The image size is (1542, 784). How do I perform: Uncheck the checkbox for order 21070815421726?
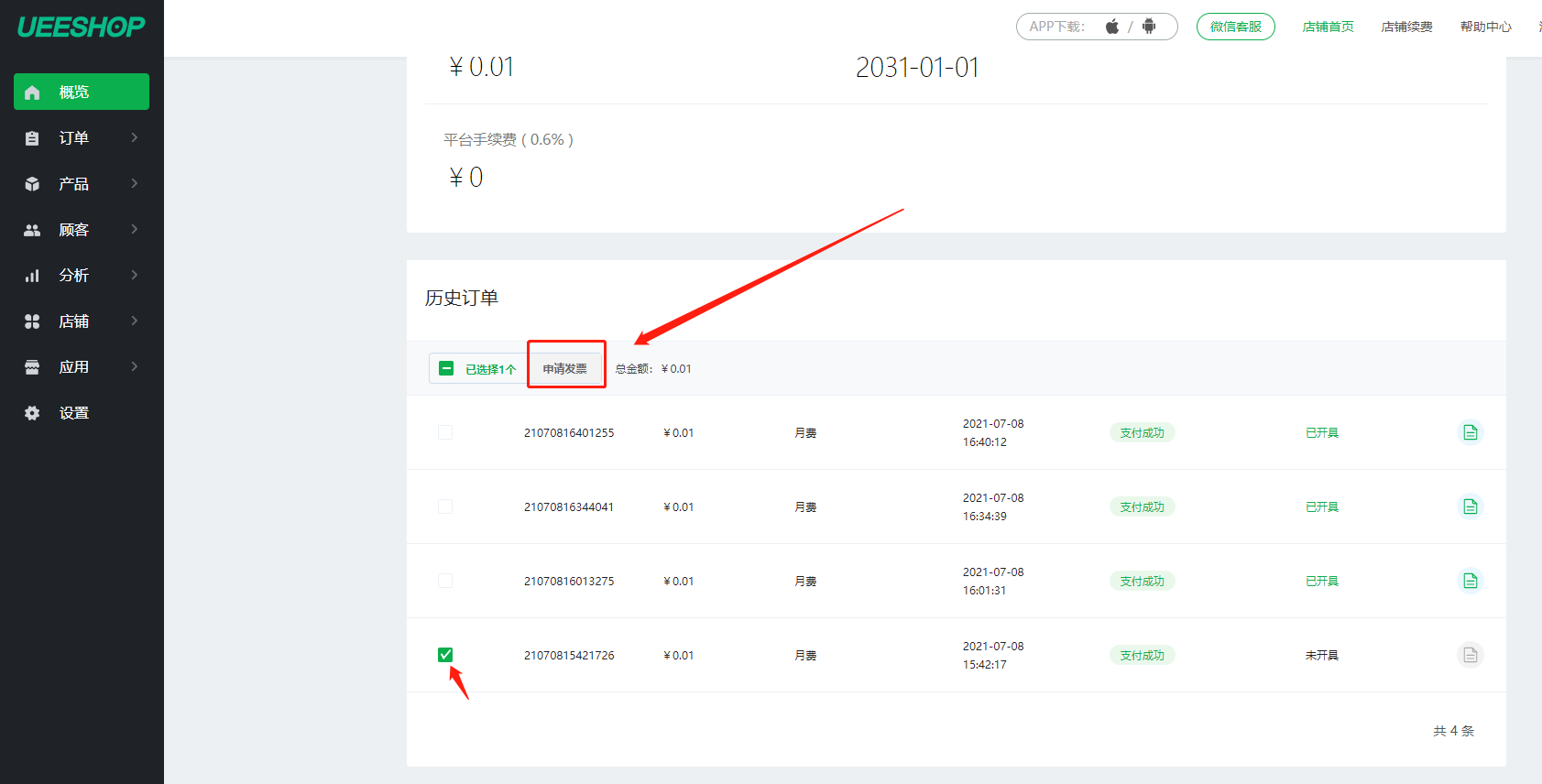pyautogui.click(x=445, y=655)
